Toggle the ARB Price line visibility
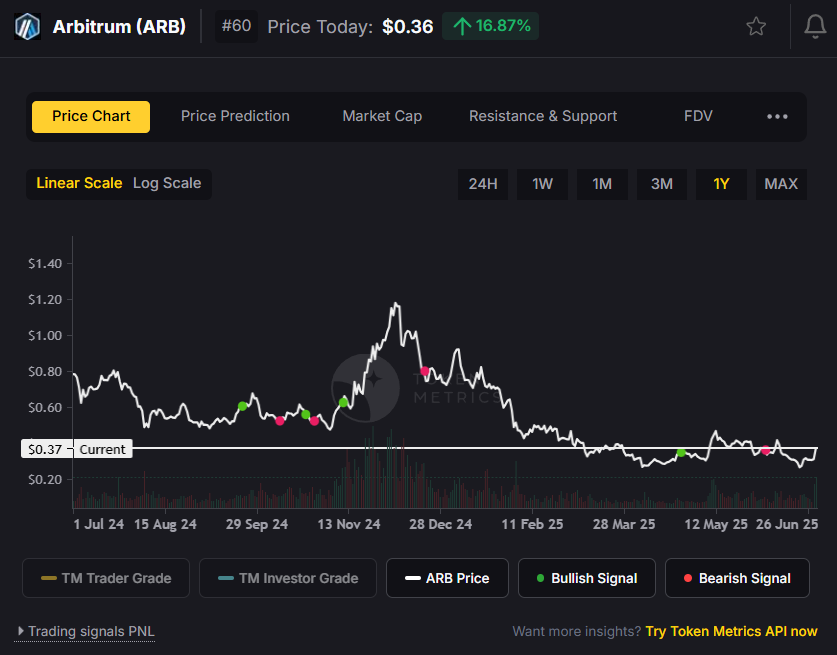The image size is (837, 655). pyautogui.click(x=447, y=578)
